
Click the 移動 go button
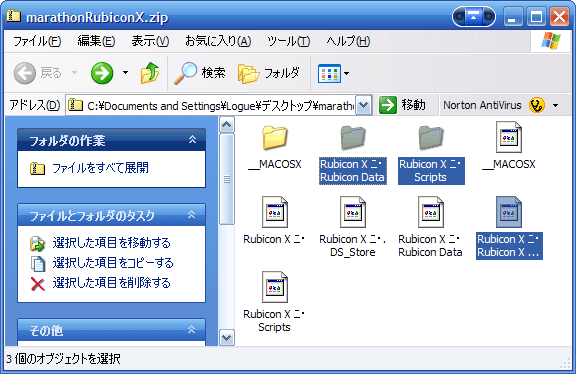tap(402, 105)
